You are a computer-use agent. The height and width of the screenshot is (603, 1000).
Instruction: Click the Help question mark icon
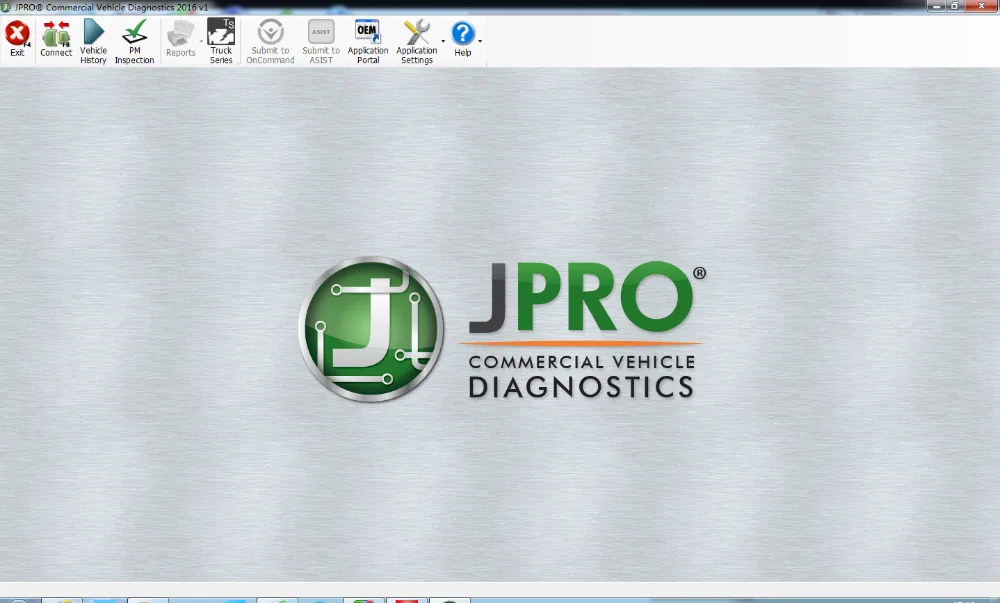tap(463, 33)
